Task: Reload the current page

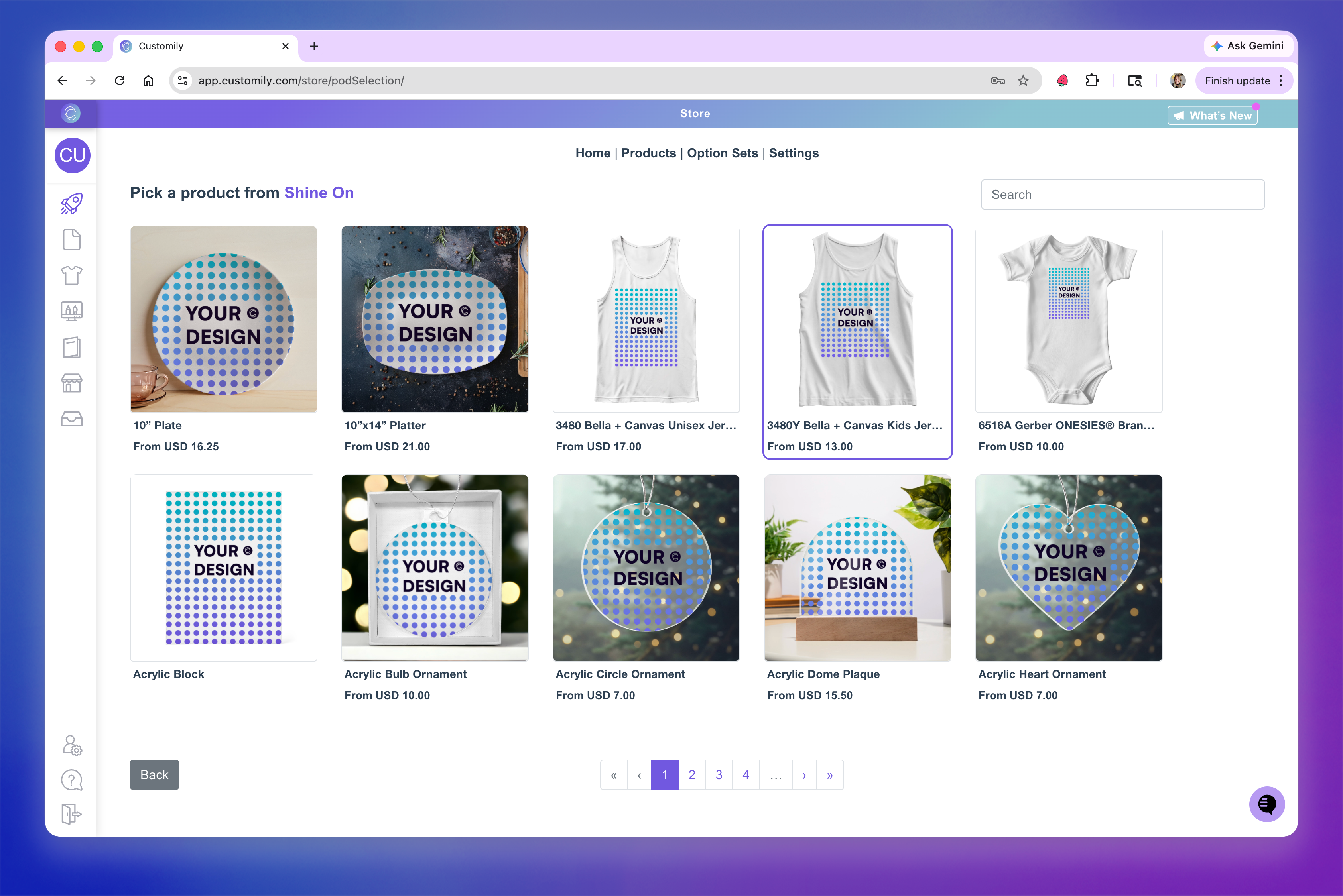Action: [x=120, y=81]
